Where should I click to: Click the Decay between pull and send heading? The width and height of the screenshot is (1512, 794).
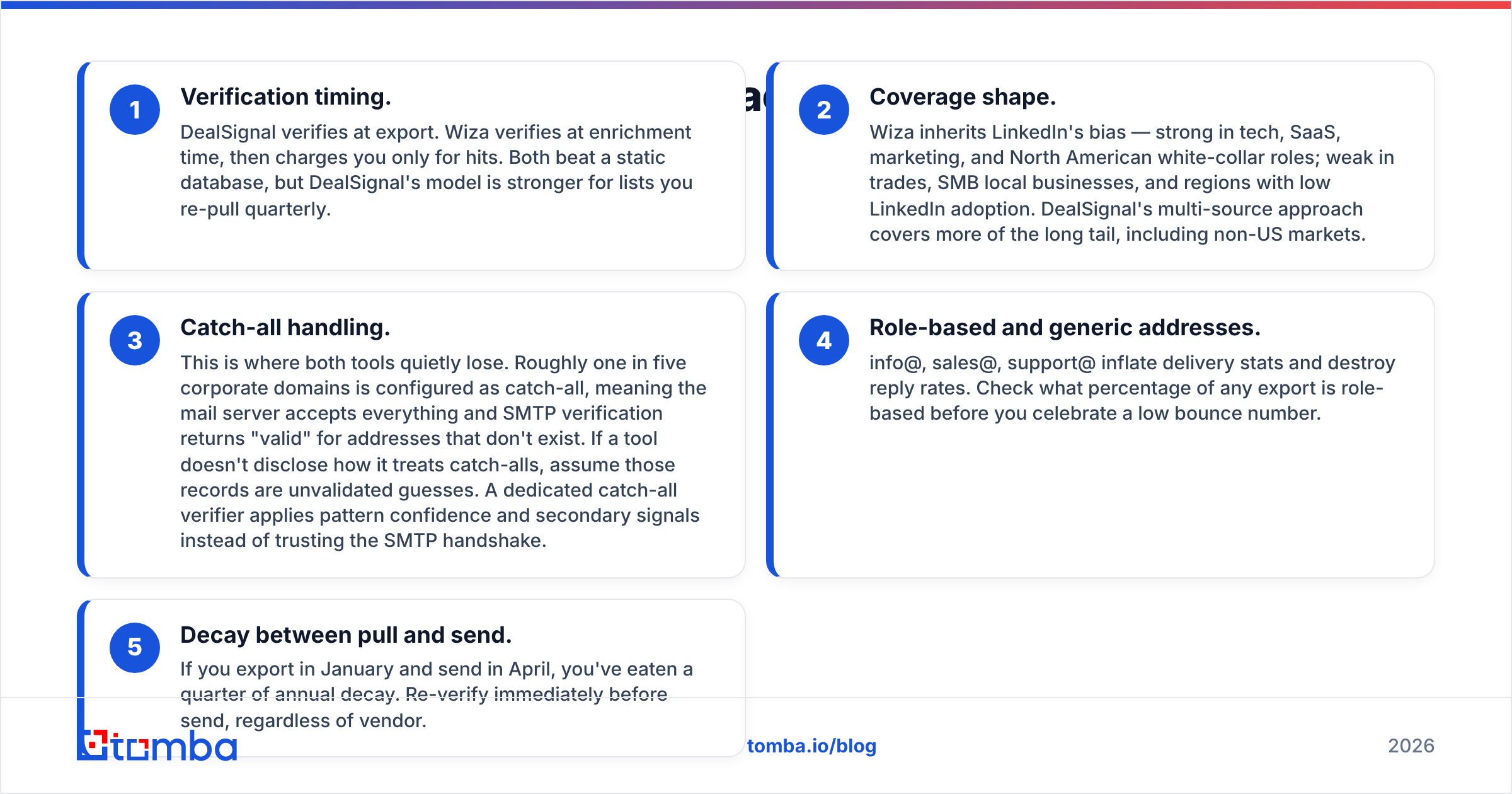[346, 635]
